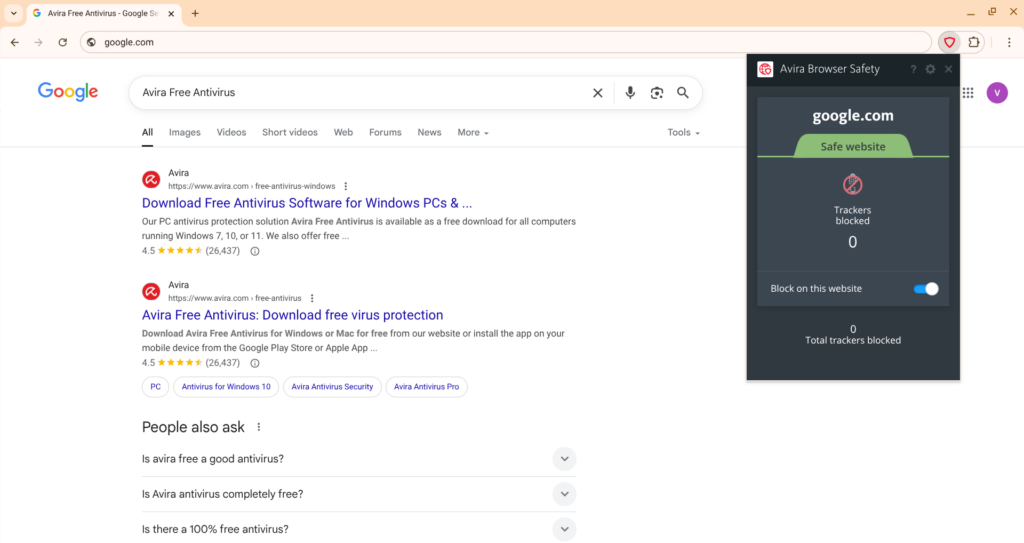Click the Google logo
The width and height of the screenshot is (1024, 543).
[68, 91]
